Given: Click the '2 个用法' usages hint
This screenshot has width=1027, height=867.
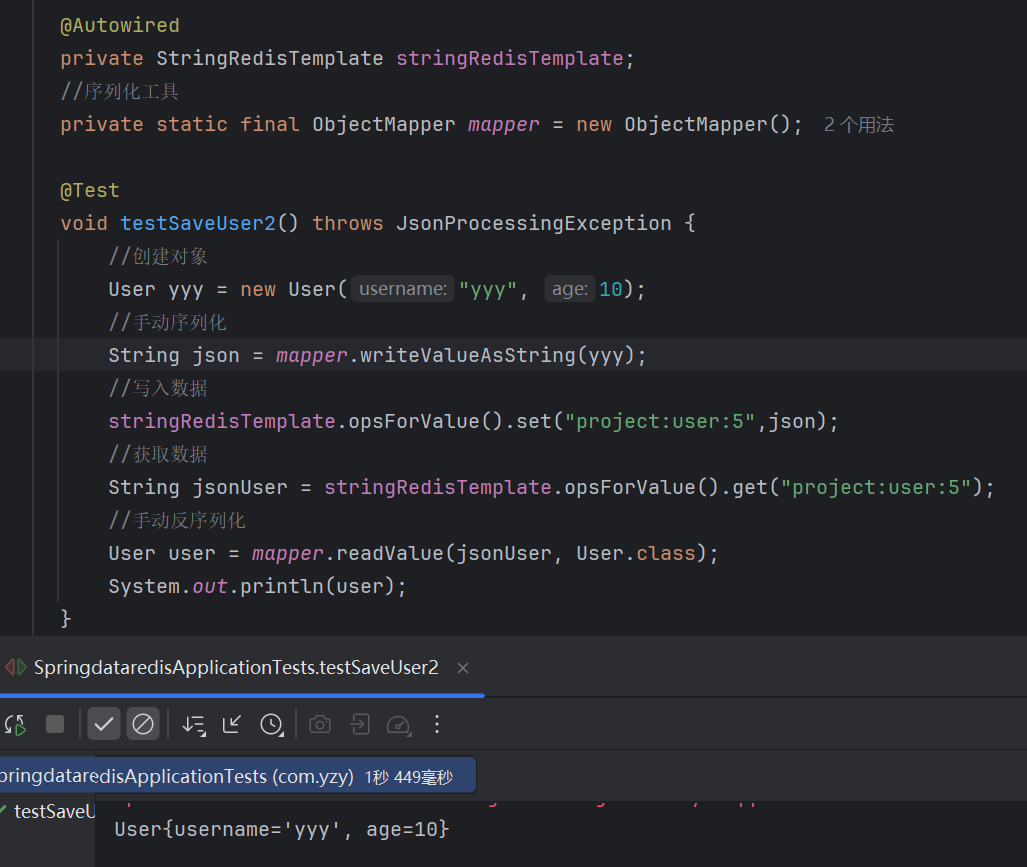Looking at the screenshot, I should pyautogui.click(x=859, y=124).
